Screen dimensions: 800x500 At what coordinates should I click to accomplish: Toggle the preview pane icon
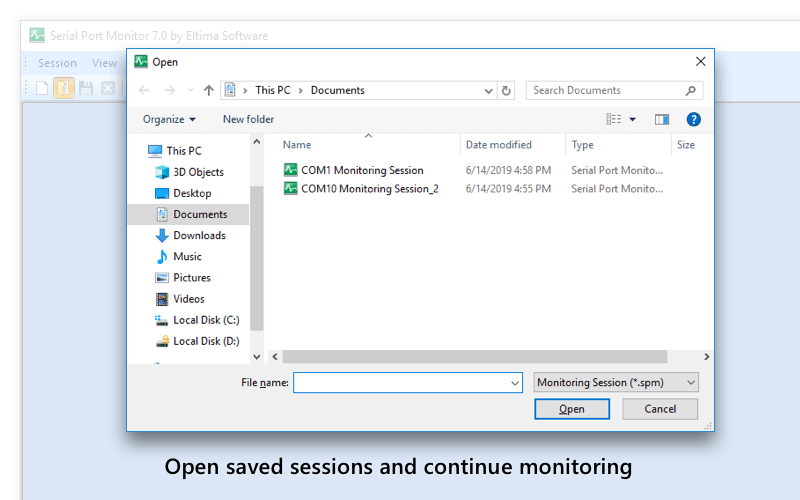[662, 119]
